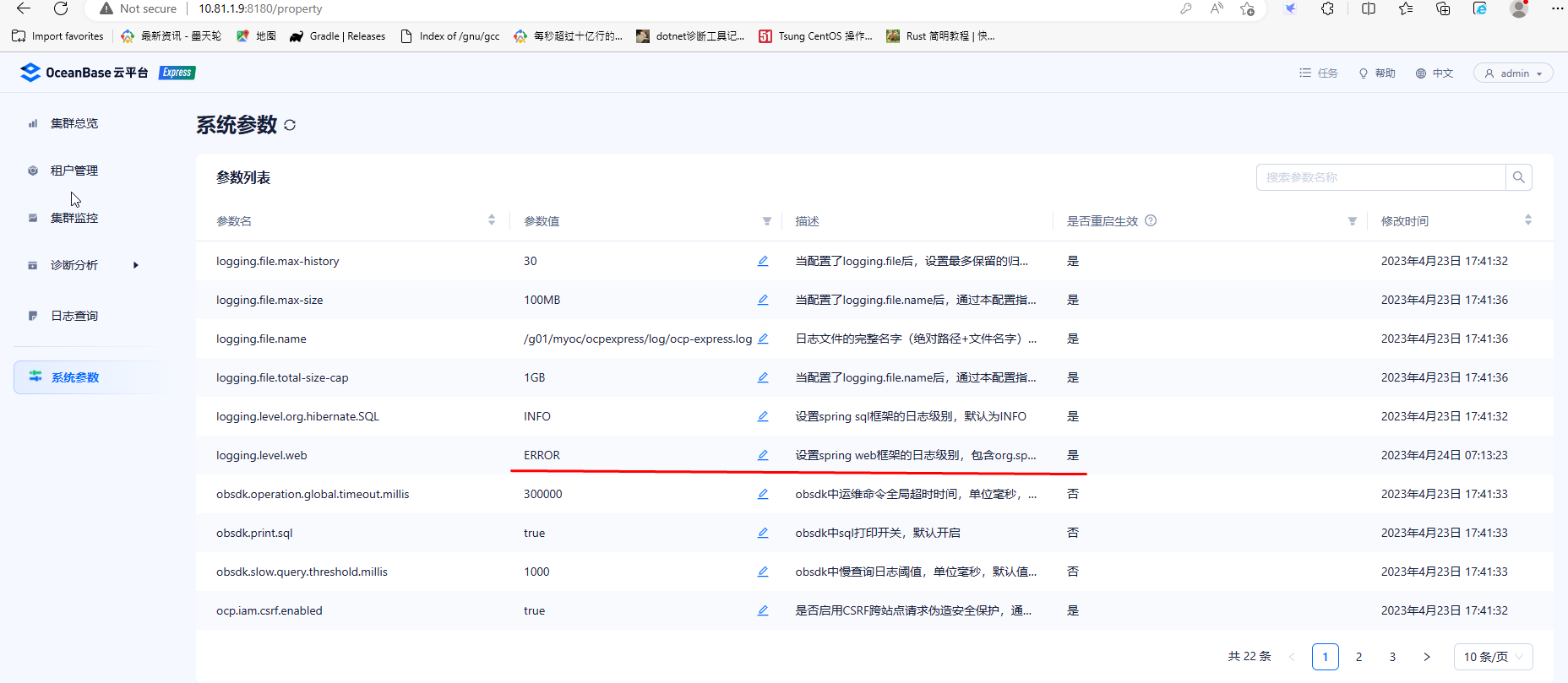Edit the logging.file.max-history value
1568x683 pixels.
click(763, 261)
